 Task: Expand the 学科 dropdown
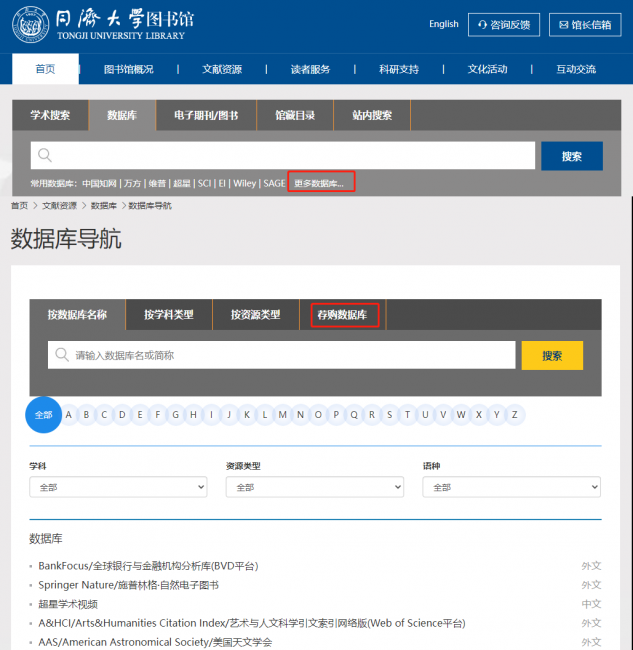point(118,487)
